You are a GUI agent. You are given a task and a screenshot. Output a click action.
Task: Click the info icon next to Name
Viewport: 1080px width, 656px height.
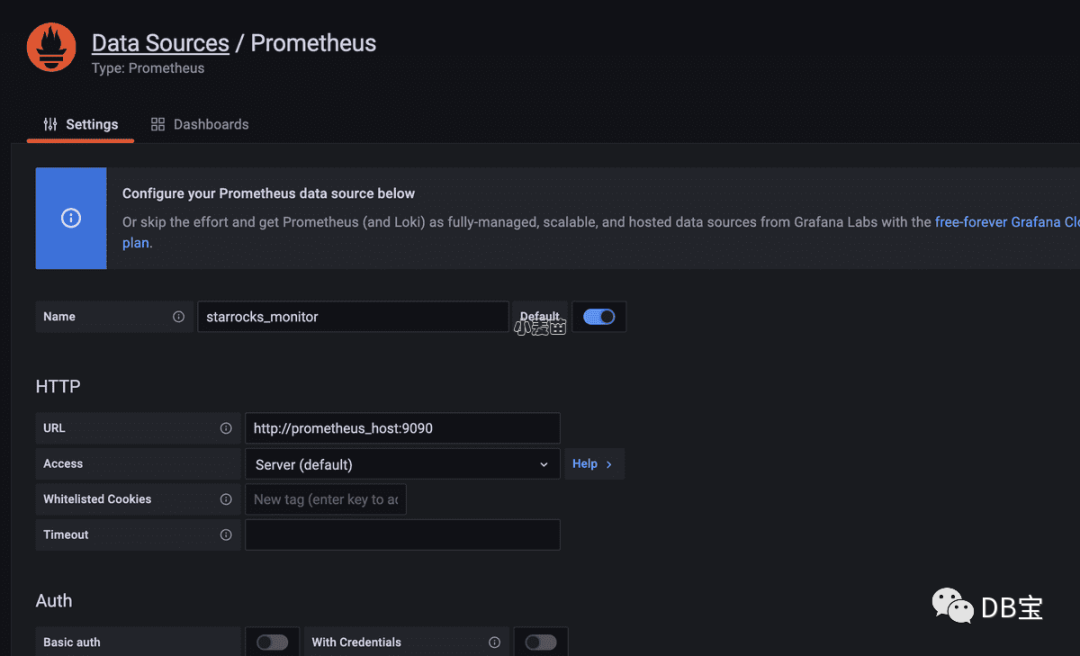click(x=178, y=317)
